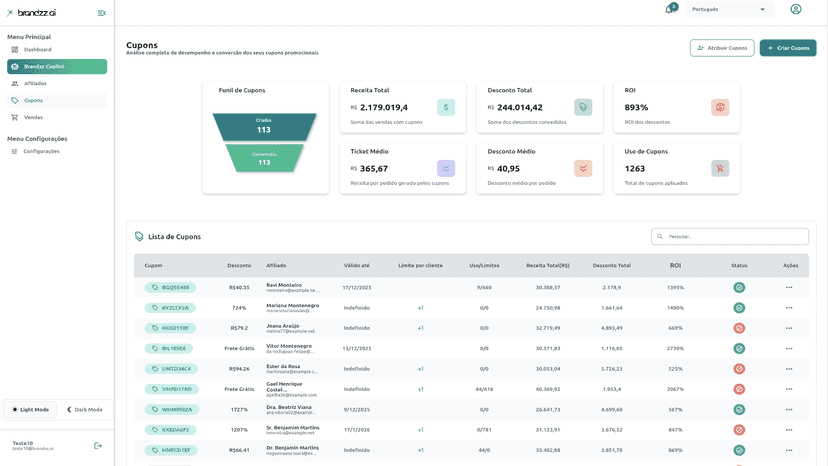Click the Criar Cupom button

(x=788, y=48)
